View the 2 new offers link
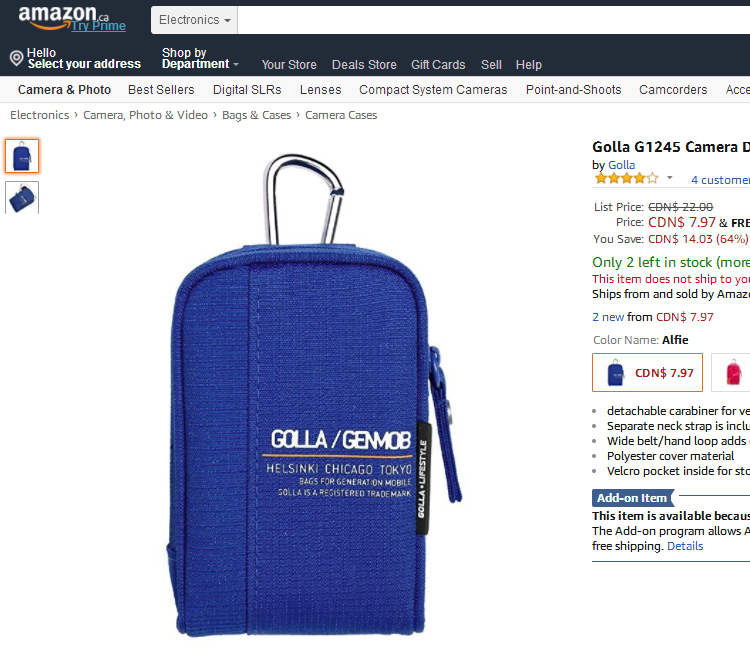The image size is (750, 658). [x=608, y=317]
